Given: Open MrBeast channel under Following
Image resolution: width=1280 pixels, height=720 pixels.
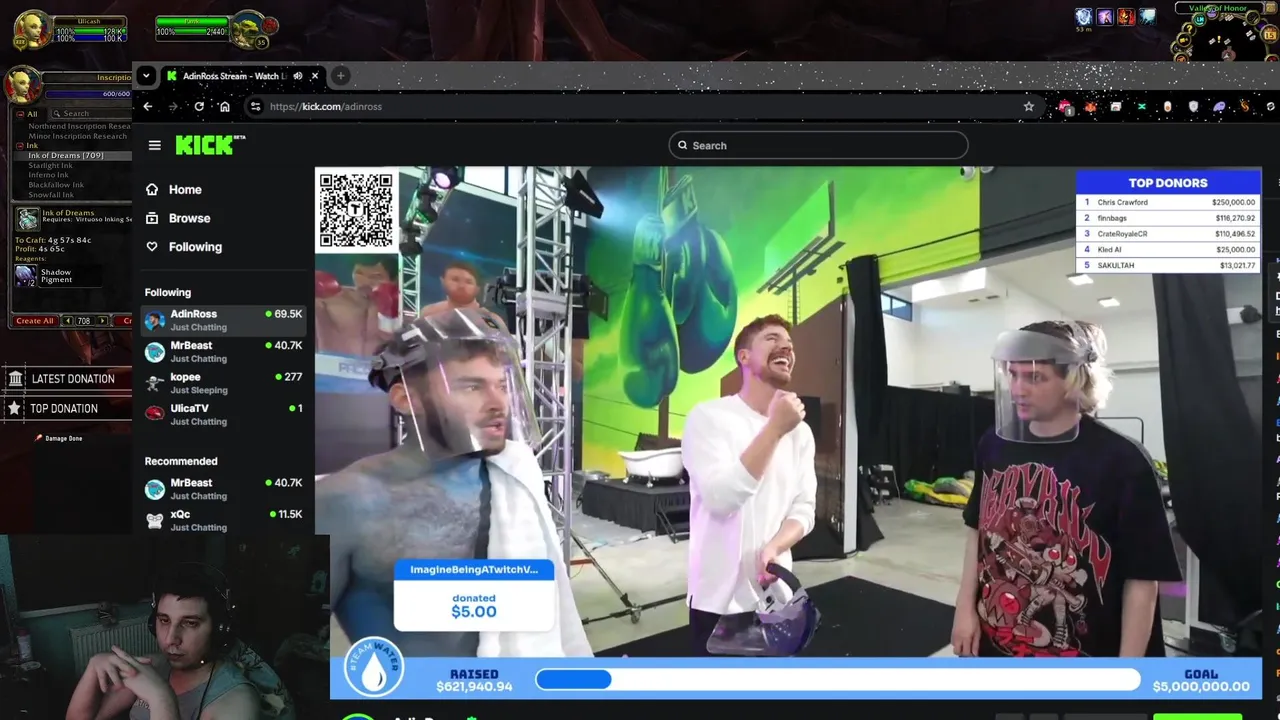Looking at the screenshot, I should [223, 351].
